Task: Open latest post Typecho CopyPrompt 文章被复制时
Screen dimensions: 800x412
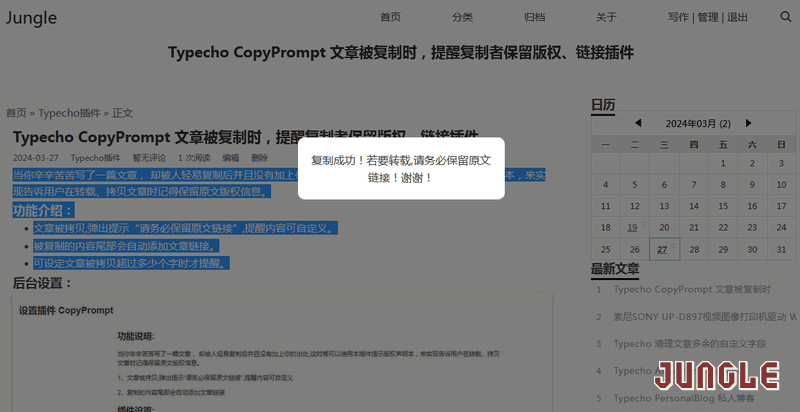Action: pos(692,290)
